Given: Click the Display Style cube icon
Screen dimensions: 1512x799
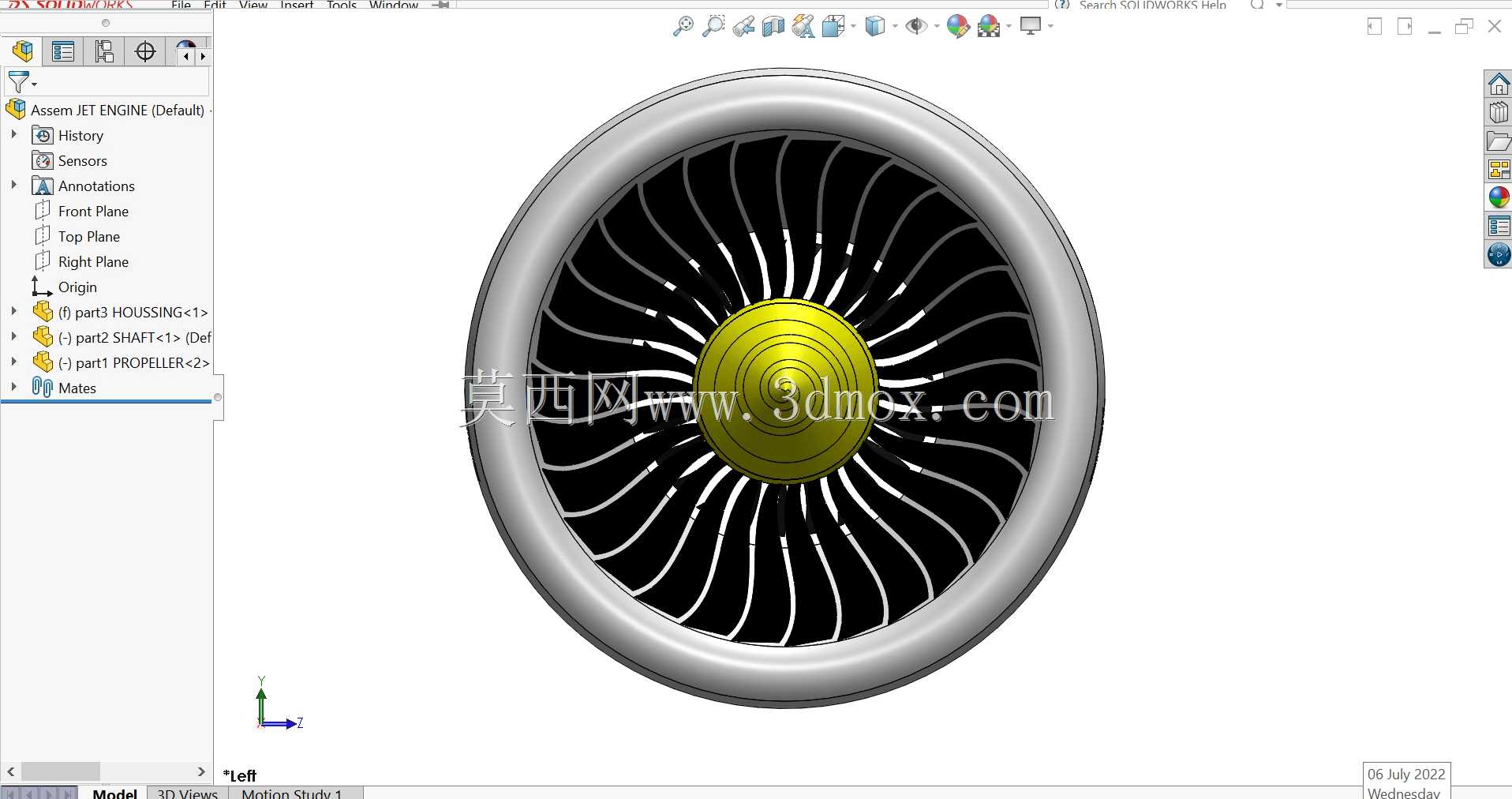Looking at the screenshot, I should coord(874,26).
